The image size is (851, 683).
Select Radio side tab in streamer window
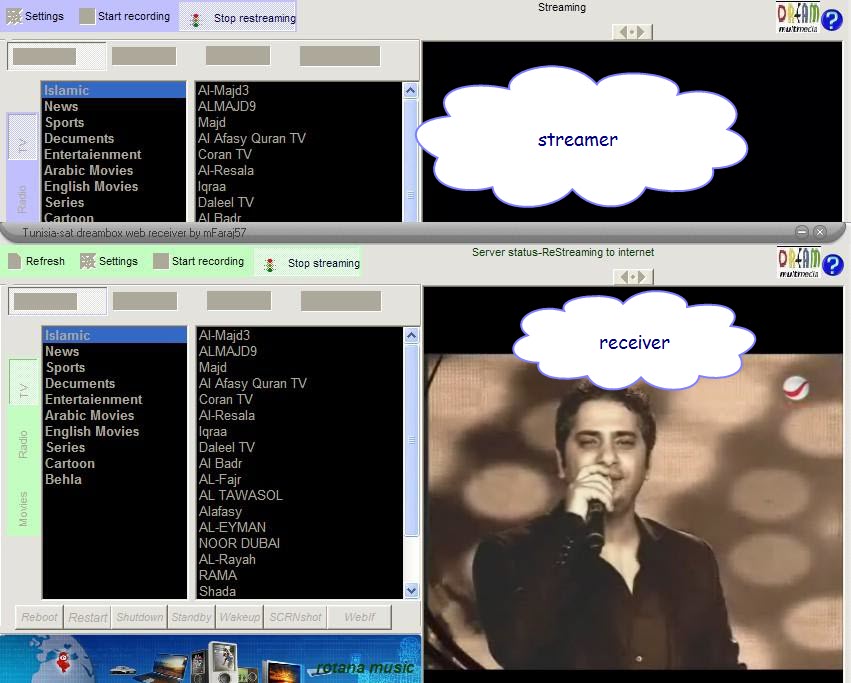(x=22, y=199)
